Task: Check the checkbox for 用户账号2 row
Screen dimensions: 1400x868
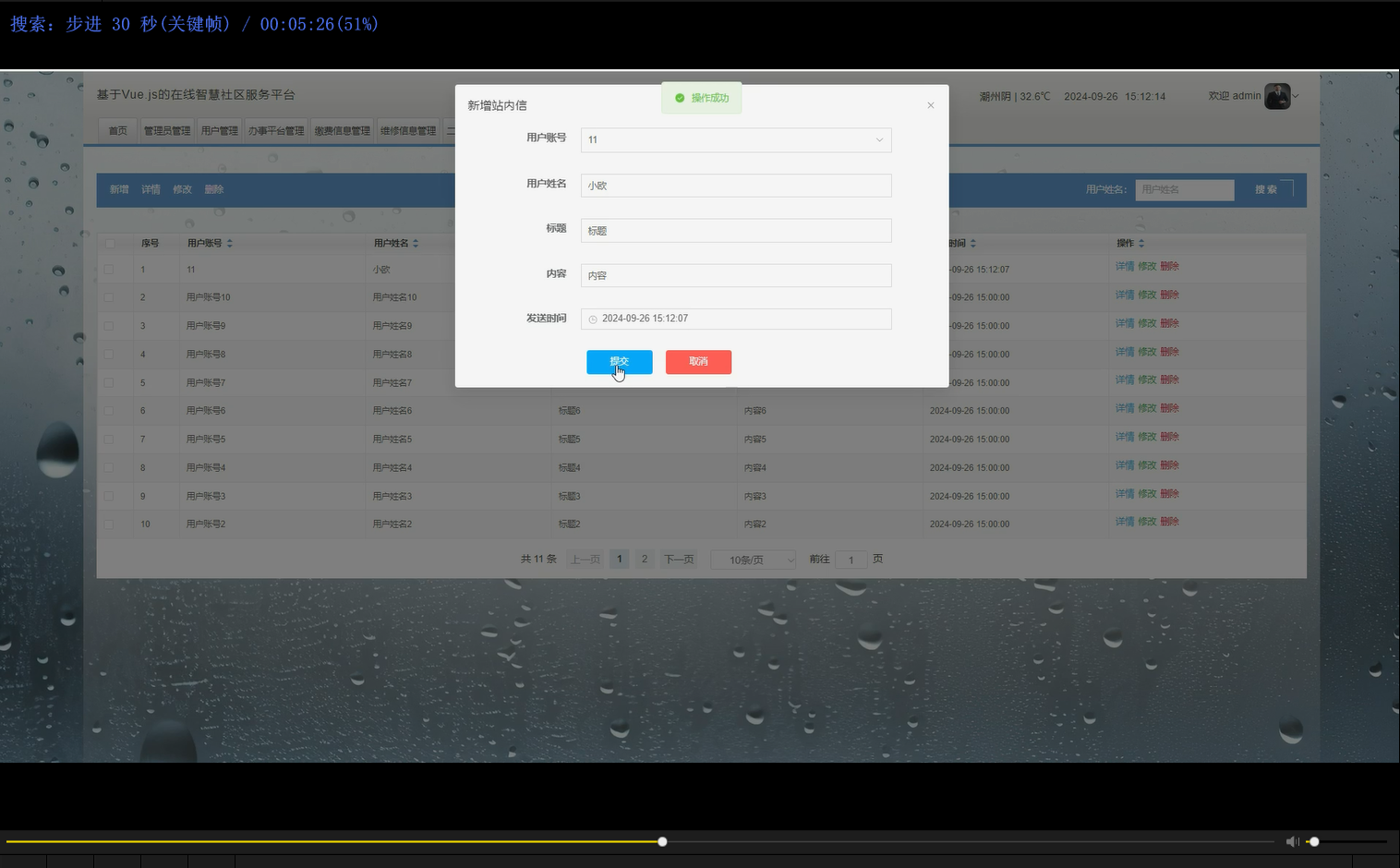Action: click(109, 524)
